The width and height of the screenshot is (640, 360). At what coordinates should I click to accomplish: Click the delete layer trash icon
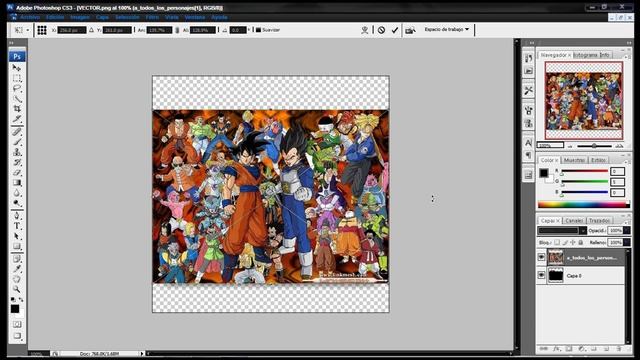[619, 349]
